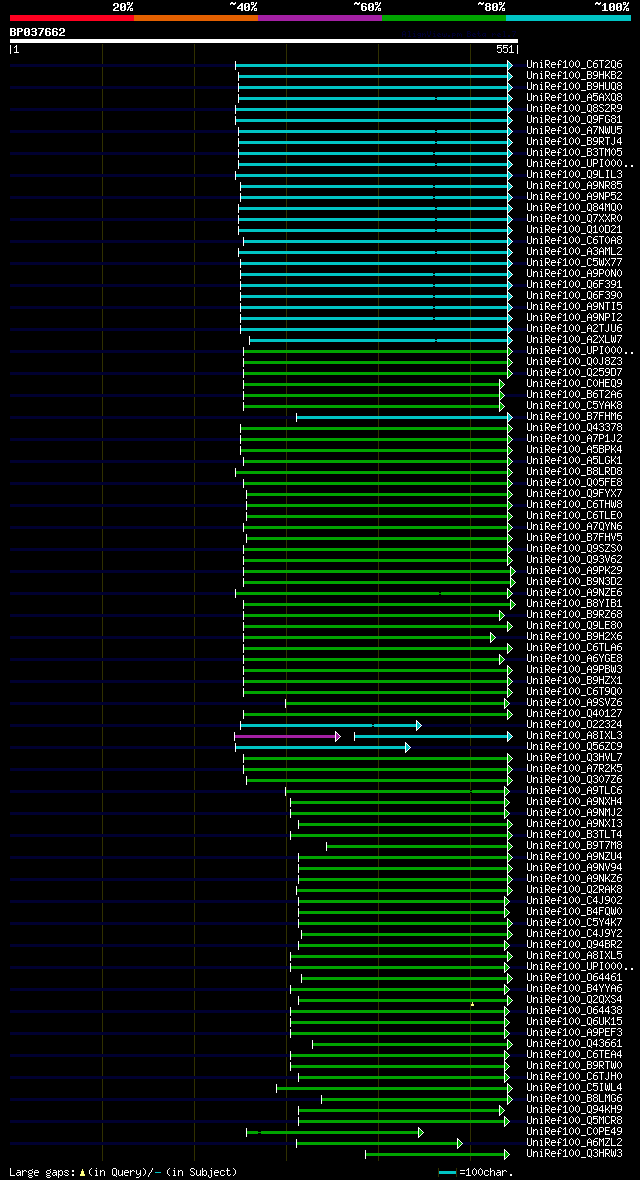Screen dimensions: 640x1180
Task: Click the red 20% identity legend segment
Action: (72, 17)
